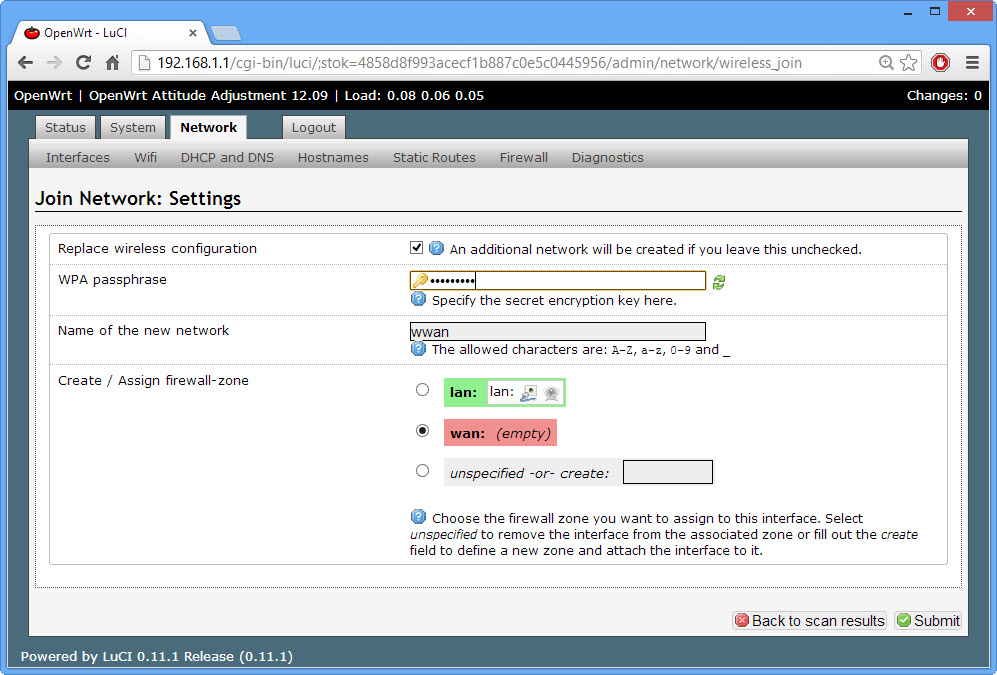Click Powered by LuCI footer link

pos(156,656)
